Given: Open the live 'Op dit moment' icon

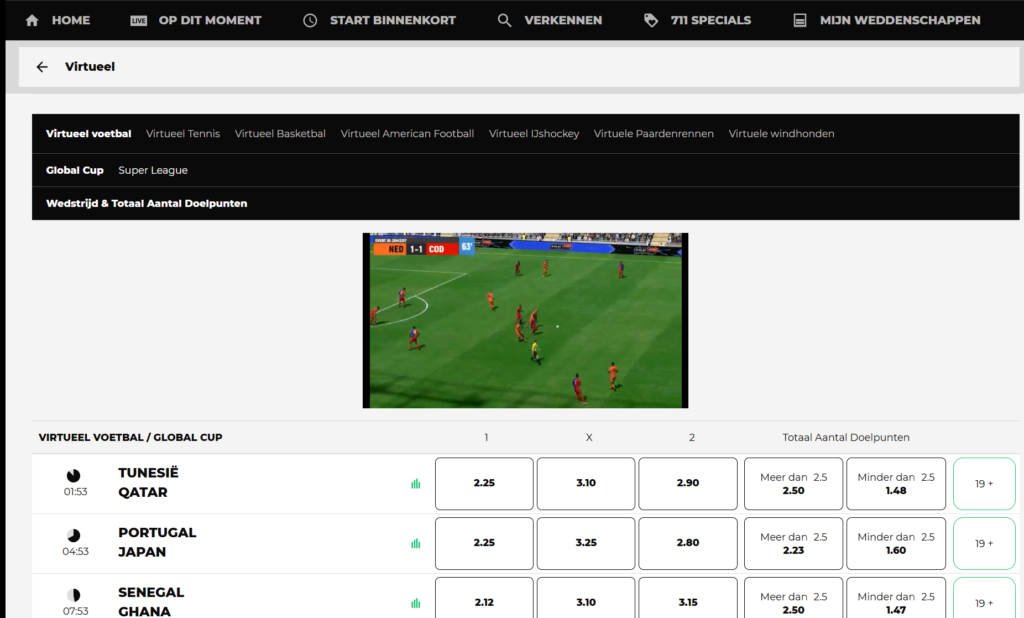Looking at the screenshot, I should [138, 20].
